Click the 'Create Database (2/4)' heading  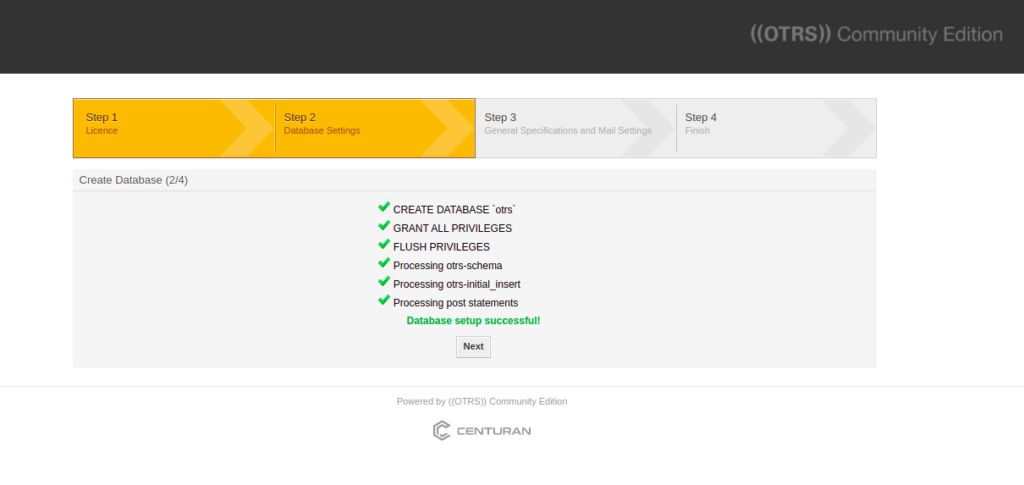click(x=133, y=180)
